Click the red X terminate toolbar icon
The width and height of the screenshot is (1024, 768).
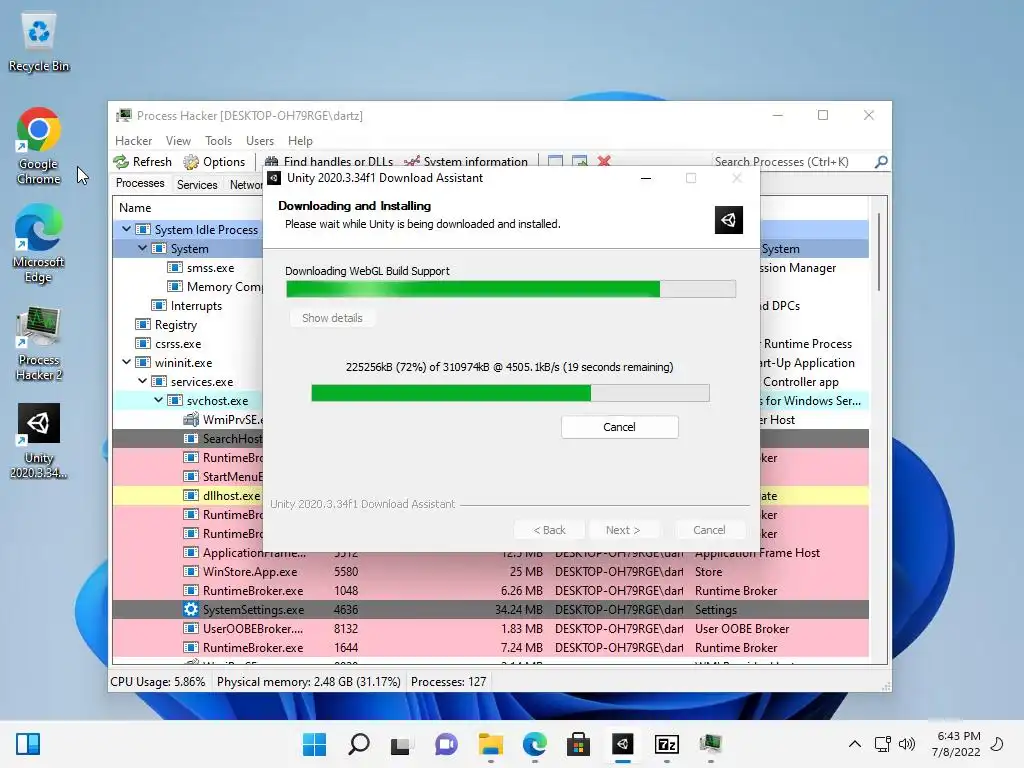pos(604,161)
